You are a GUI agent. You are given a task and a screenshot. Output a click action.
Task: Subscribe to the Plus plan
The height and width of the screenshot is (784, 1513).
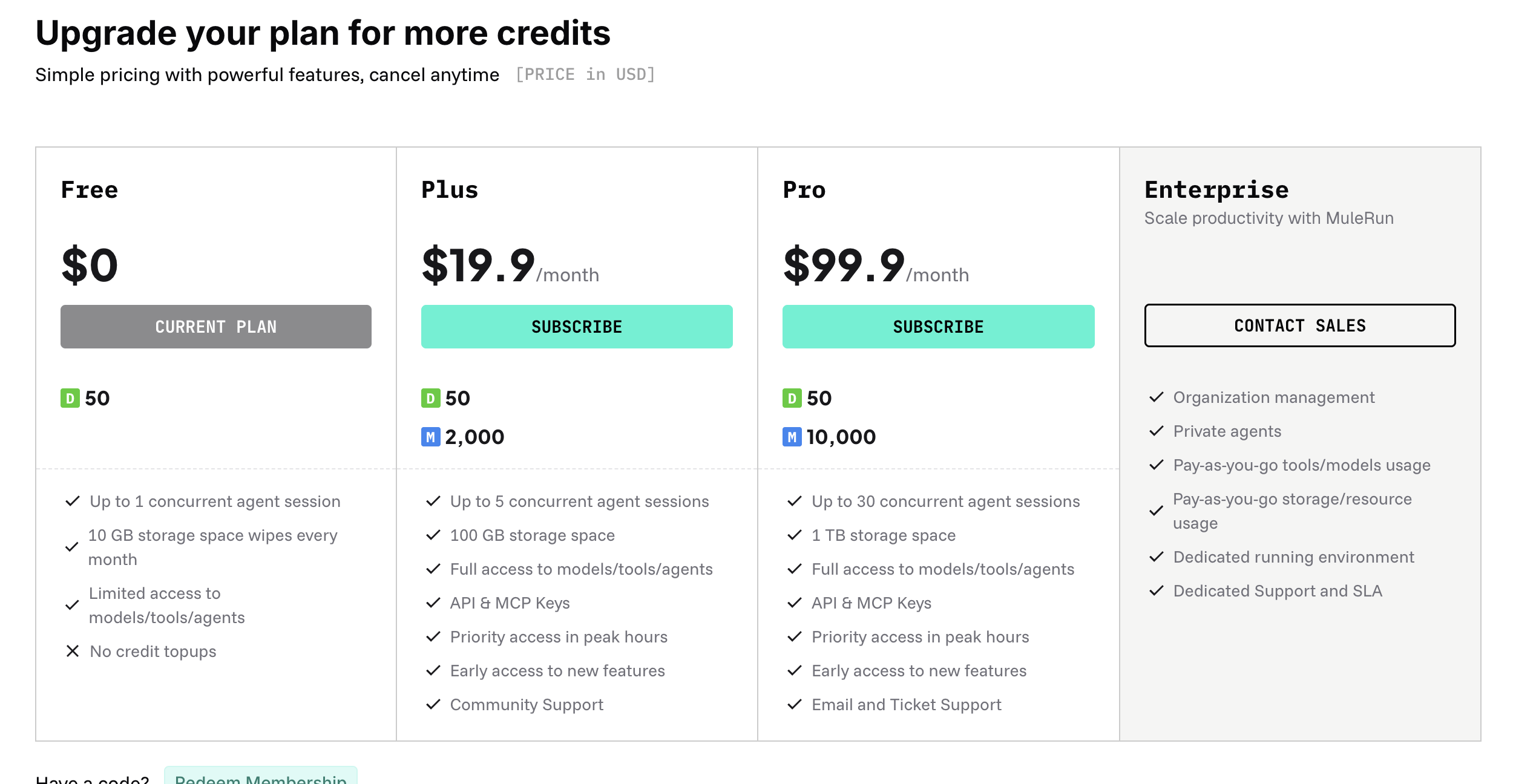(x=577, y=327)
